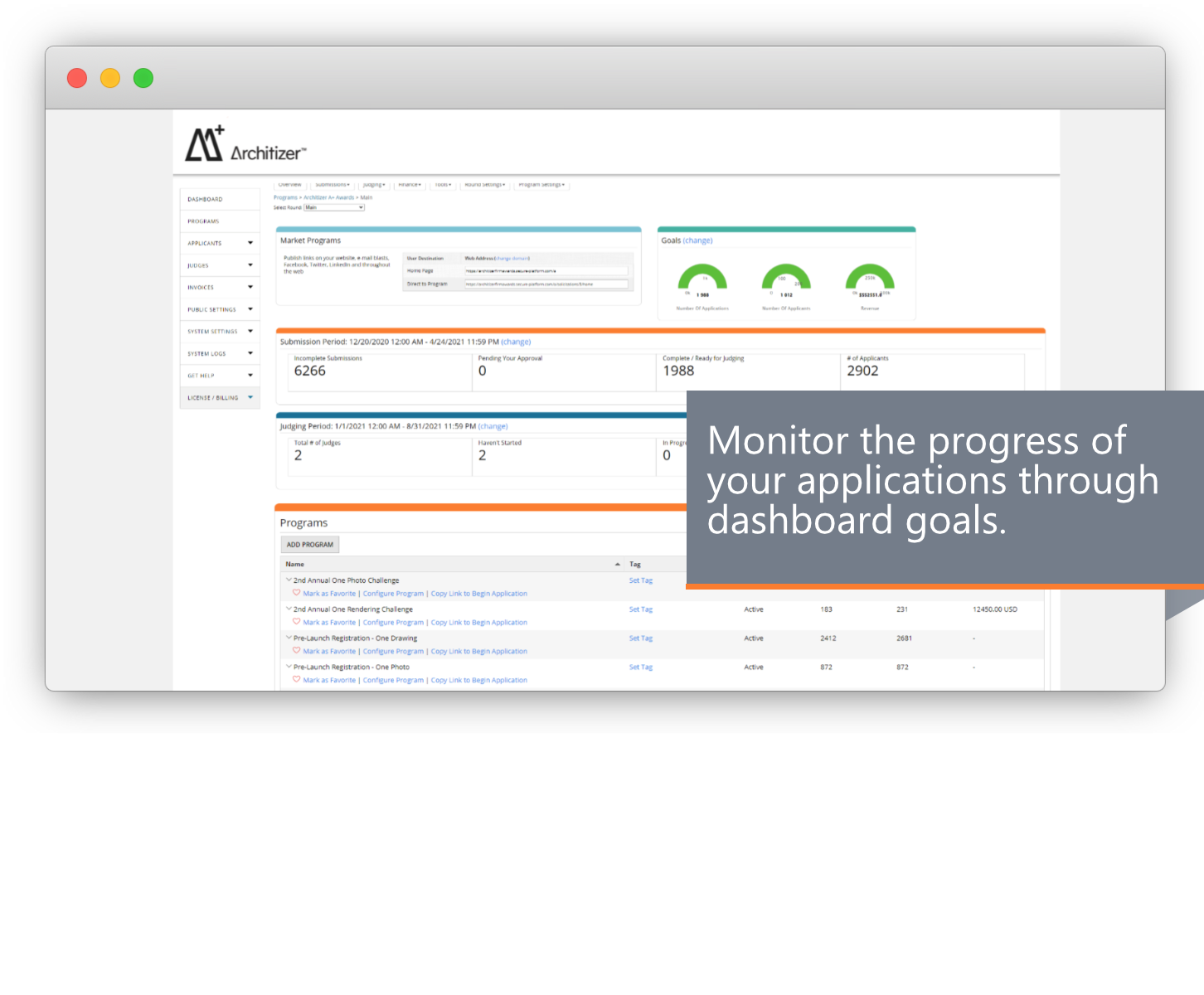
Task: Click the change link next to Goals
Action: pos(697,240)
